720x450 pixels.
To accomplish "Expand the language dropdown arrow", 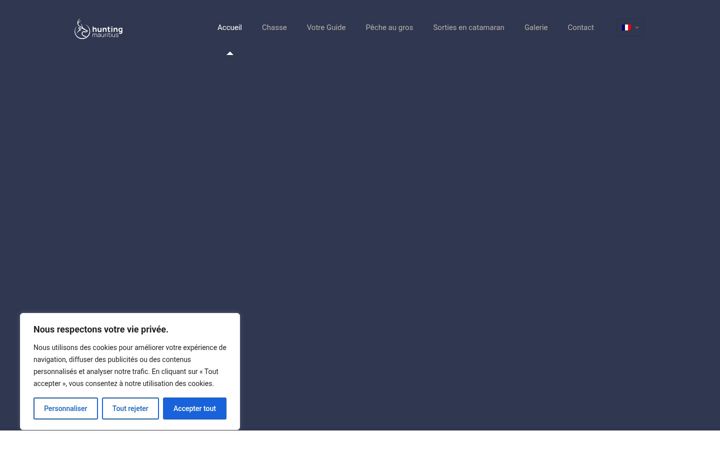I will tap(637, 28).
